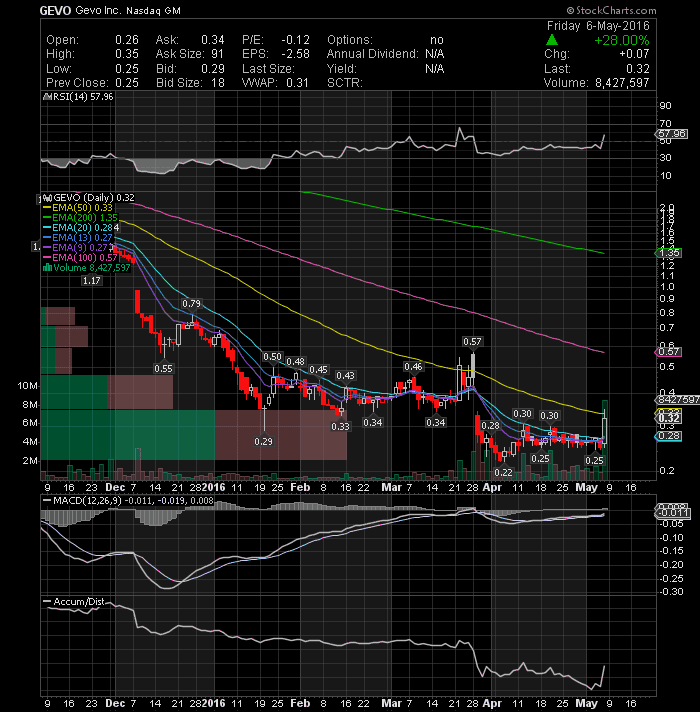The image size is (700, 712).
Task: Click the yellow EMA(50) legend line marker
Action: [x=47, y=208]
